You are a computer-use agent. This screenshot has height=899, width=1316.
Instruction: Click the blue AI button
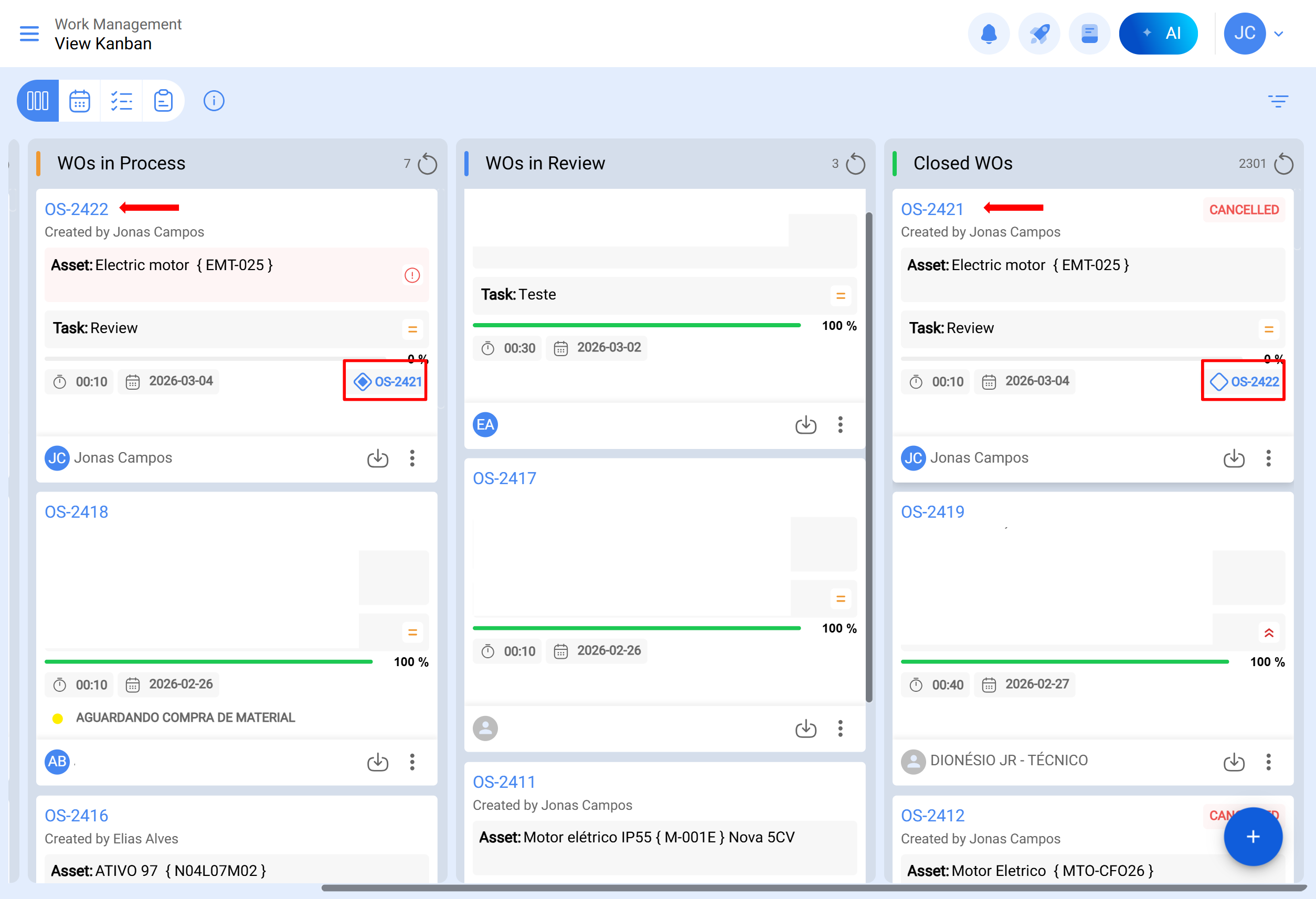[x=1158, y=34]
